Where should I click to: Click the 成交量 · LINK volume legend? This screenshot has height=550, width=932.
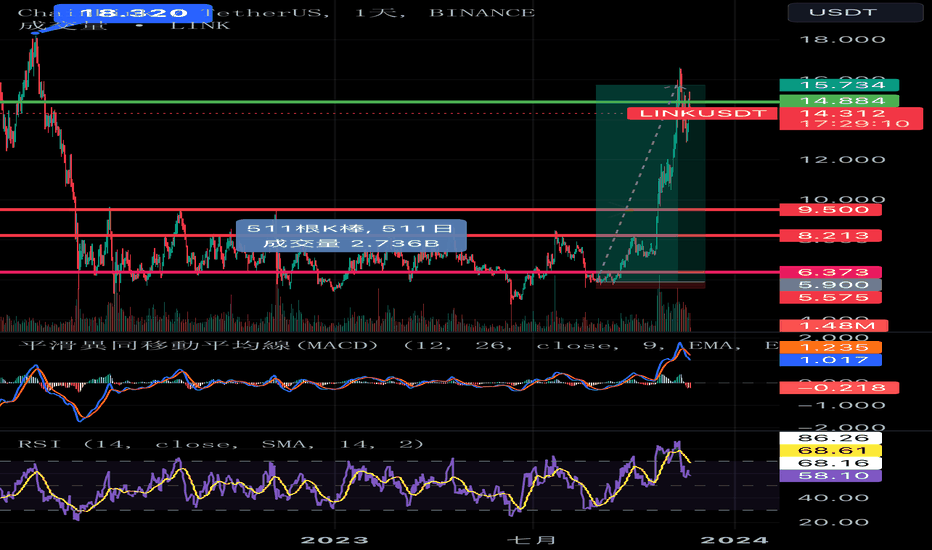click(x=124, y=26)
